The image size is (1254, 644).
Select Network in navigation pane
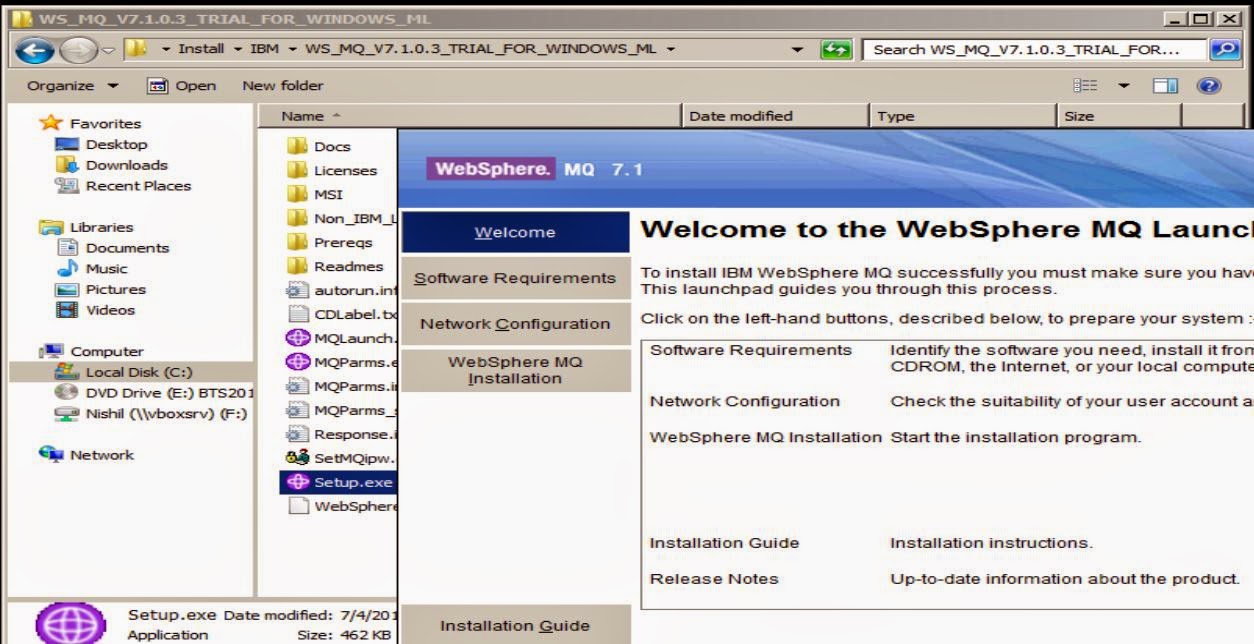(x=102, y=455)
